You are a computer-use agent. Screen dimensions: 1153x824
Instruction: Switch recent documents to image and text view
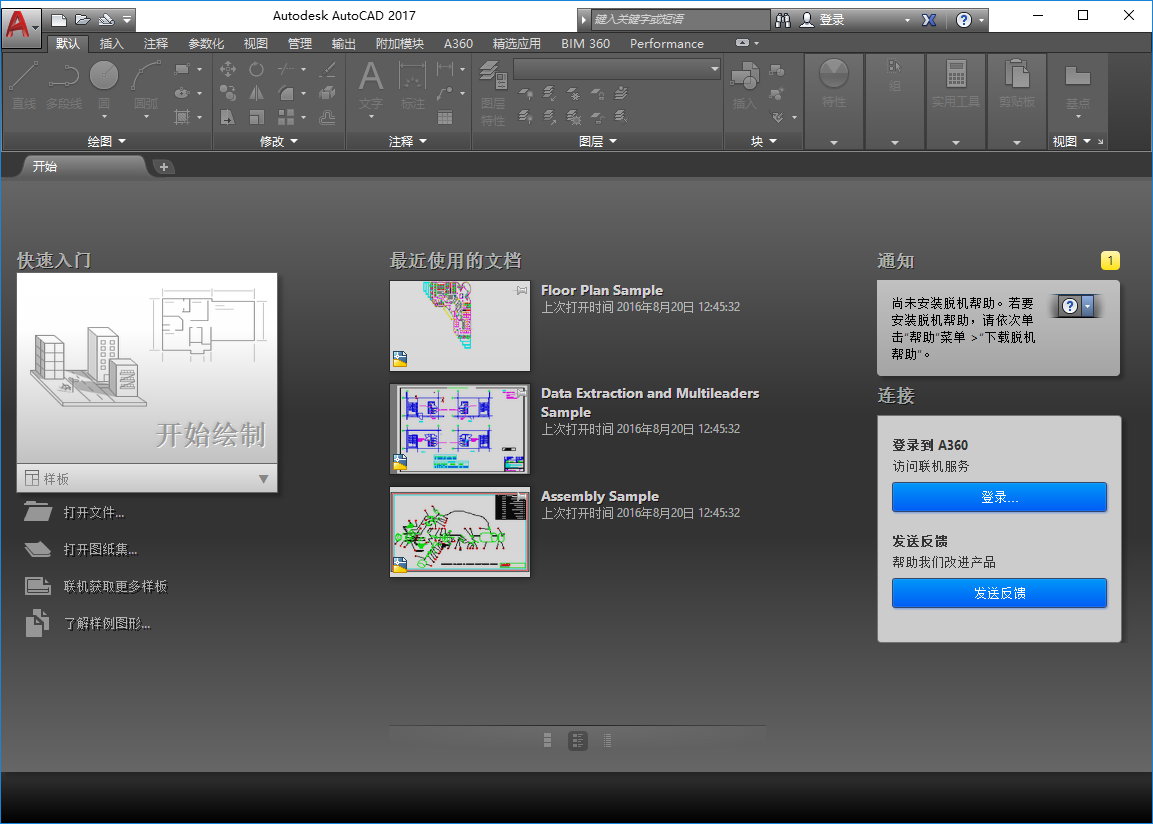[578, 740]
